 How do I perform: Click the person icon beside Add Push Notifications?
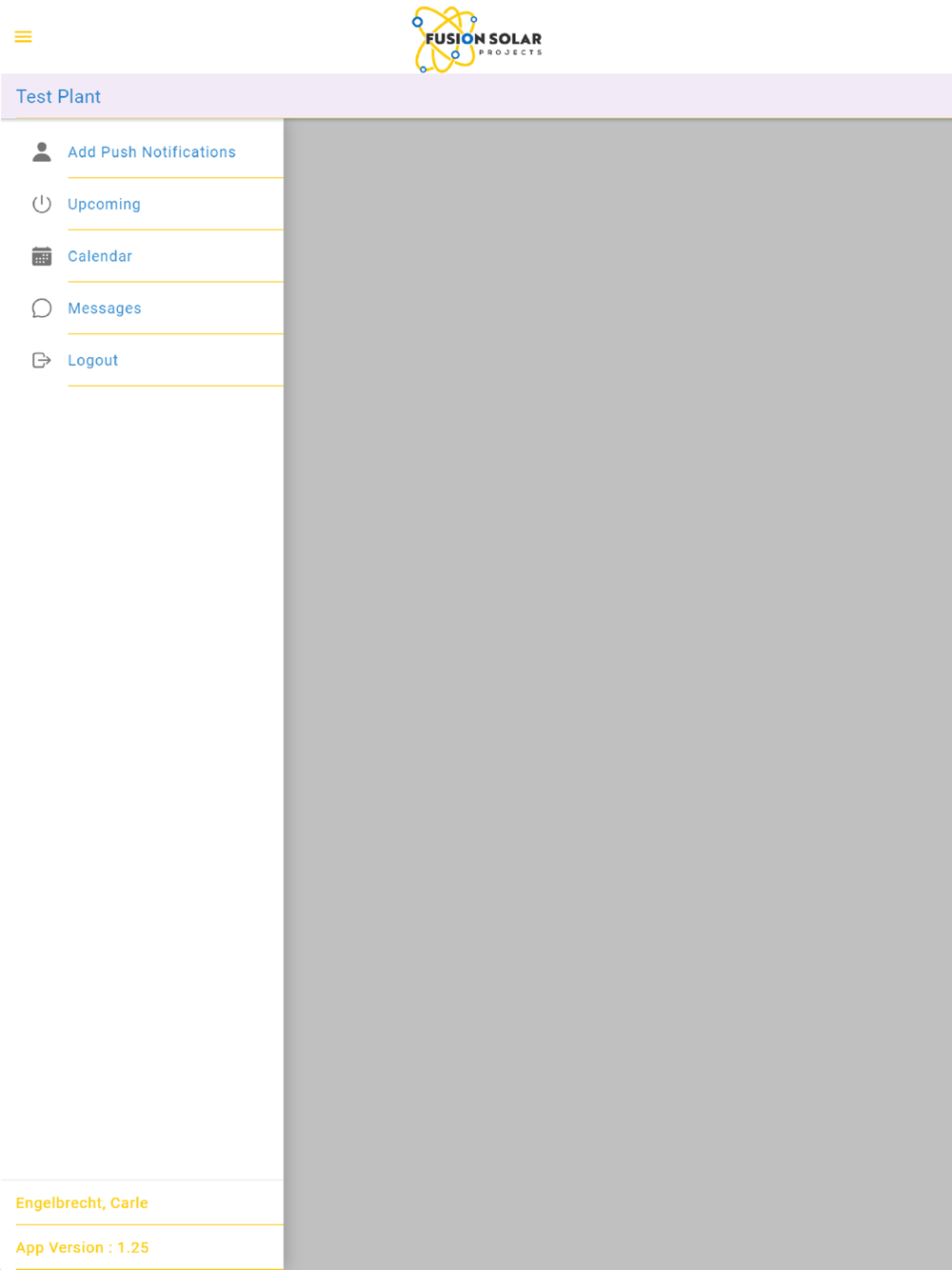tap(42, 152)
